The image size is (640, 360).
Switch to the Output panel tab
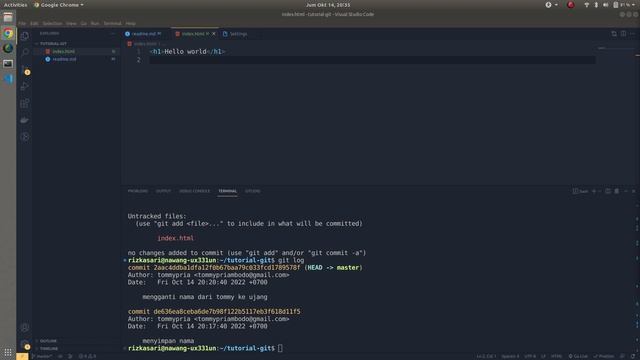(x=163, y=191)
